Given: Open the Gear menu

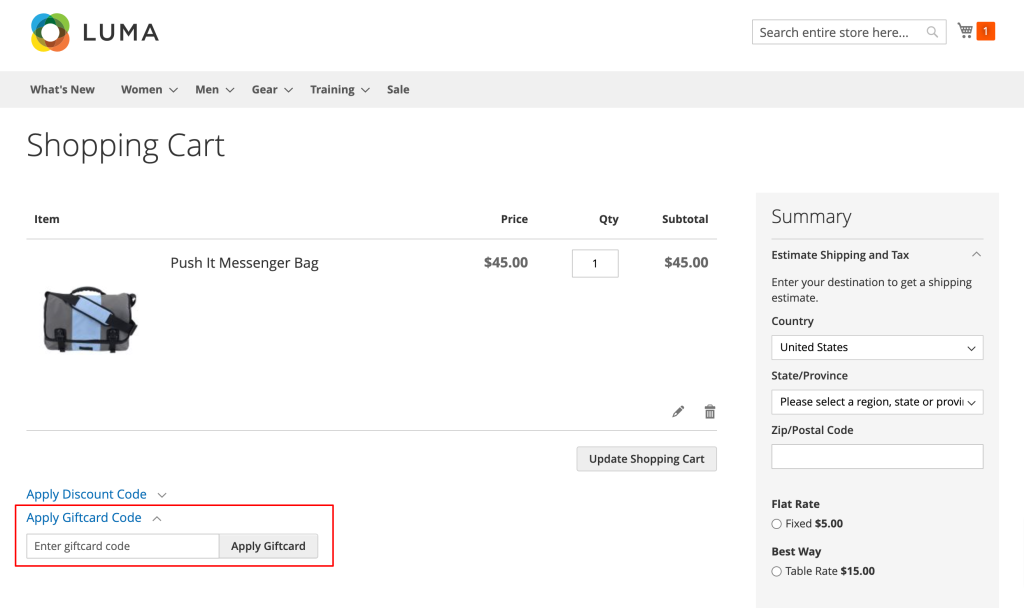Looking at the screenshot, I should coord(271,90).
